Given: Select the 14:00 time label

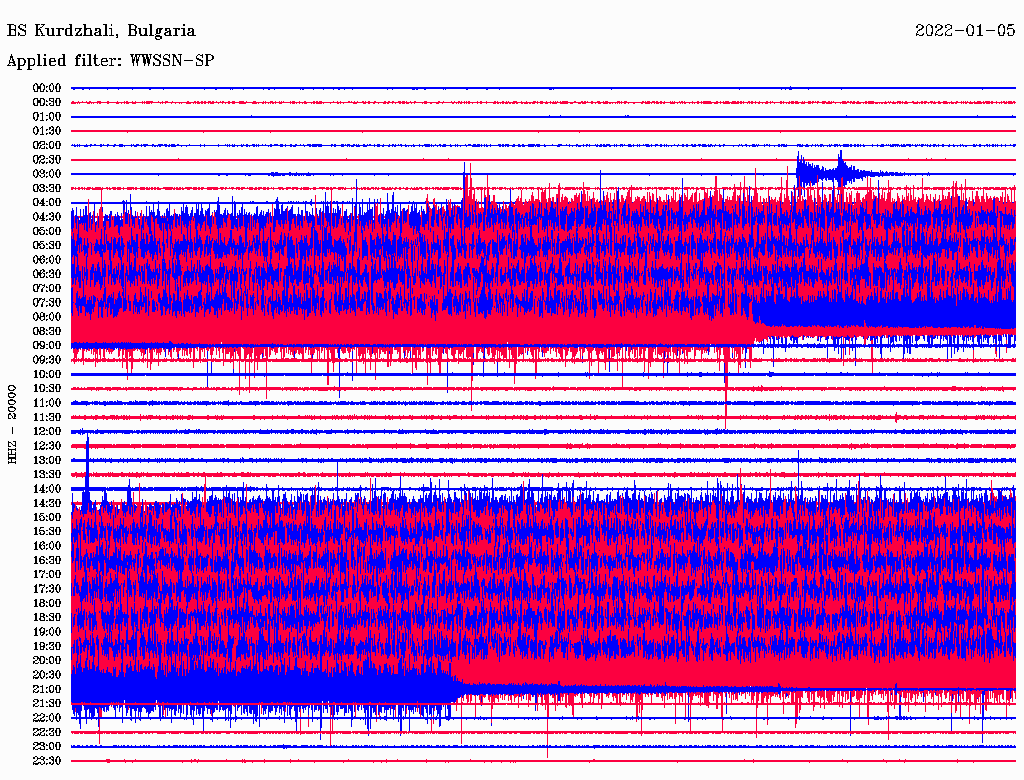Looking at the screenshot, I should [47, 488].
